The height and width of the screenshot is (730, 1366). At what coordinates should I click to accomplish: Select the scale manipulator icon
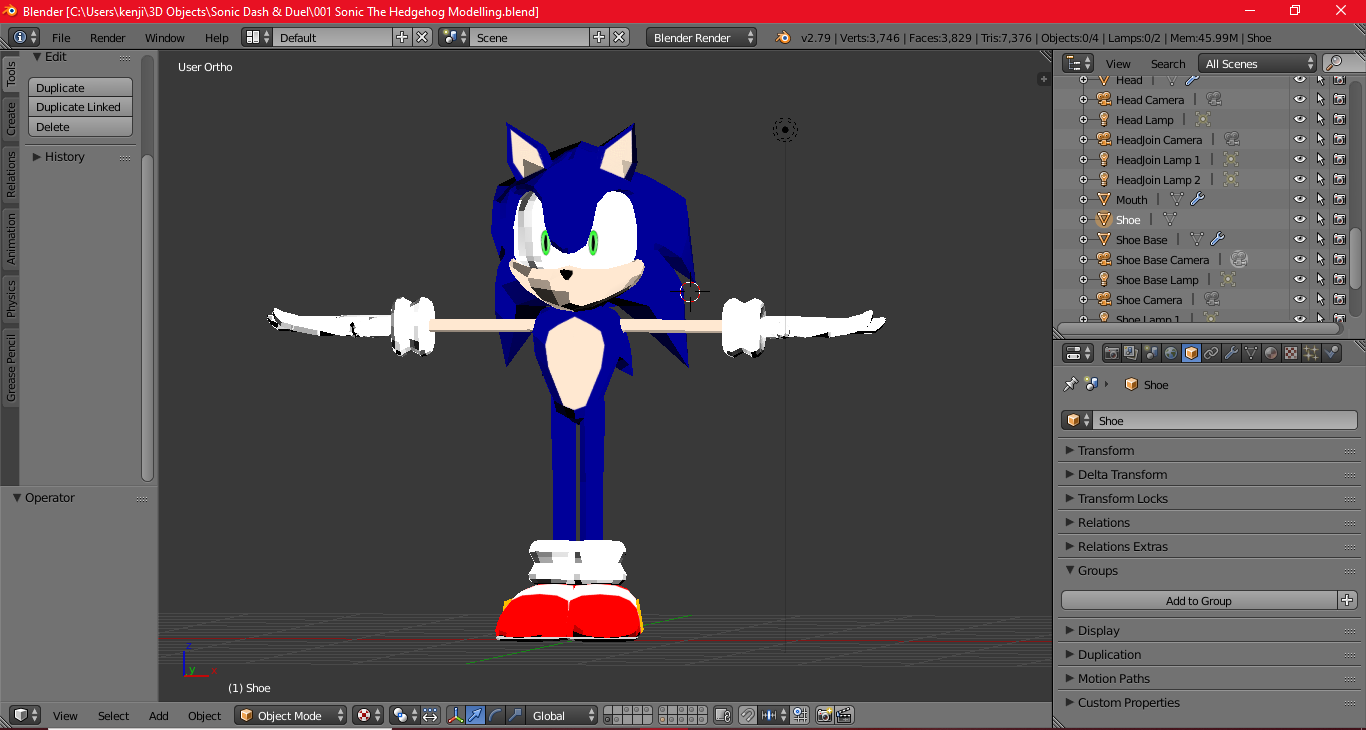click(x=515, y=715)
